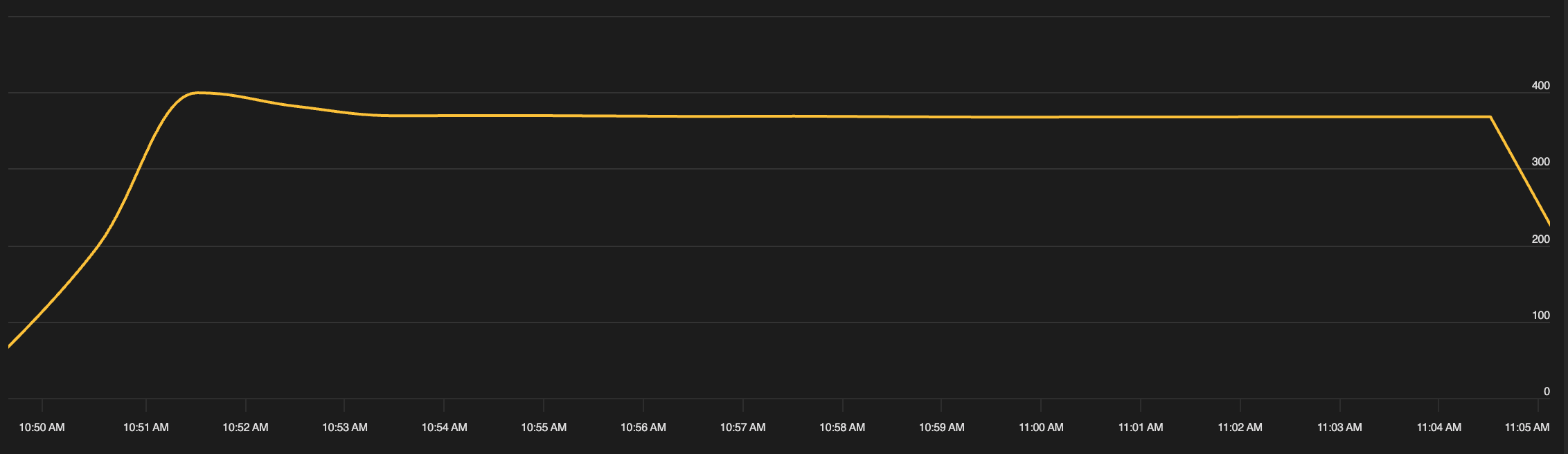Screen dimensions: 1568x454
Task: Click the 10:52 AM time label
Action: (x=245, y=427)
